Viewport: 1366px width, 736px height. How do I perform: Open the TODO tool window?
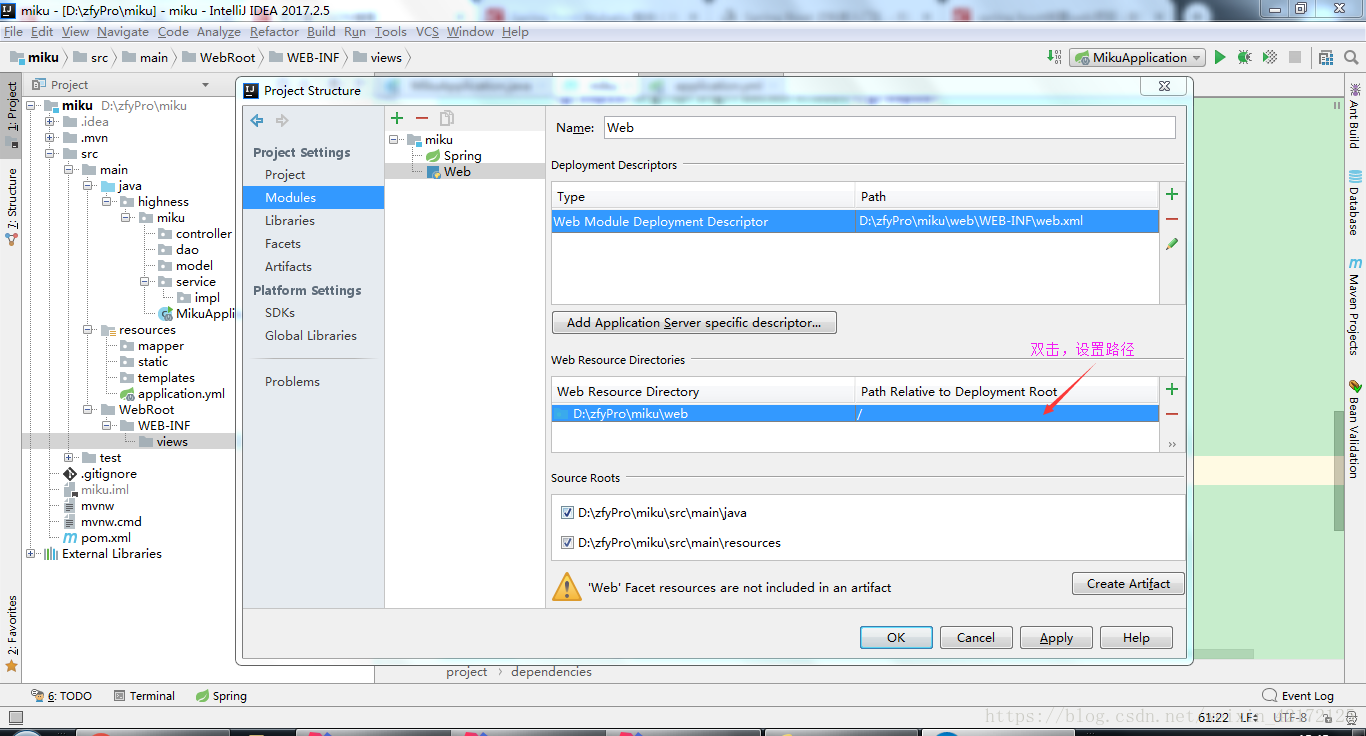coord(61,696)
